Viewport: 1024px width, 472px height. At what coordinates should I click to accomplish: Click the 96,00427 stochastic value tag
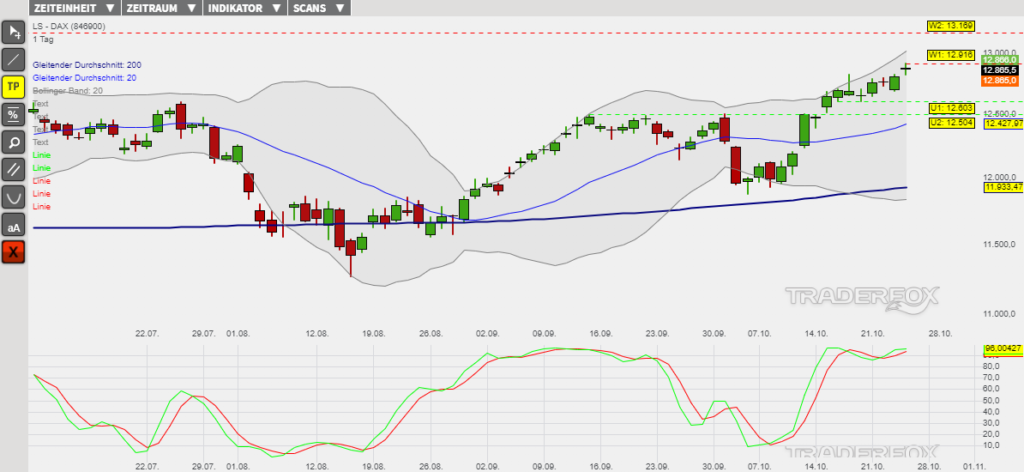1002,349
